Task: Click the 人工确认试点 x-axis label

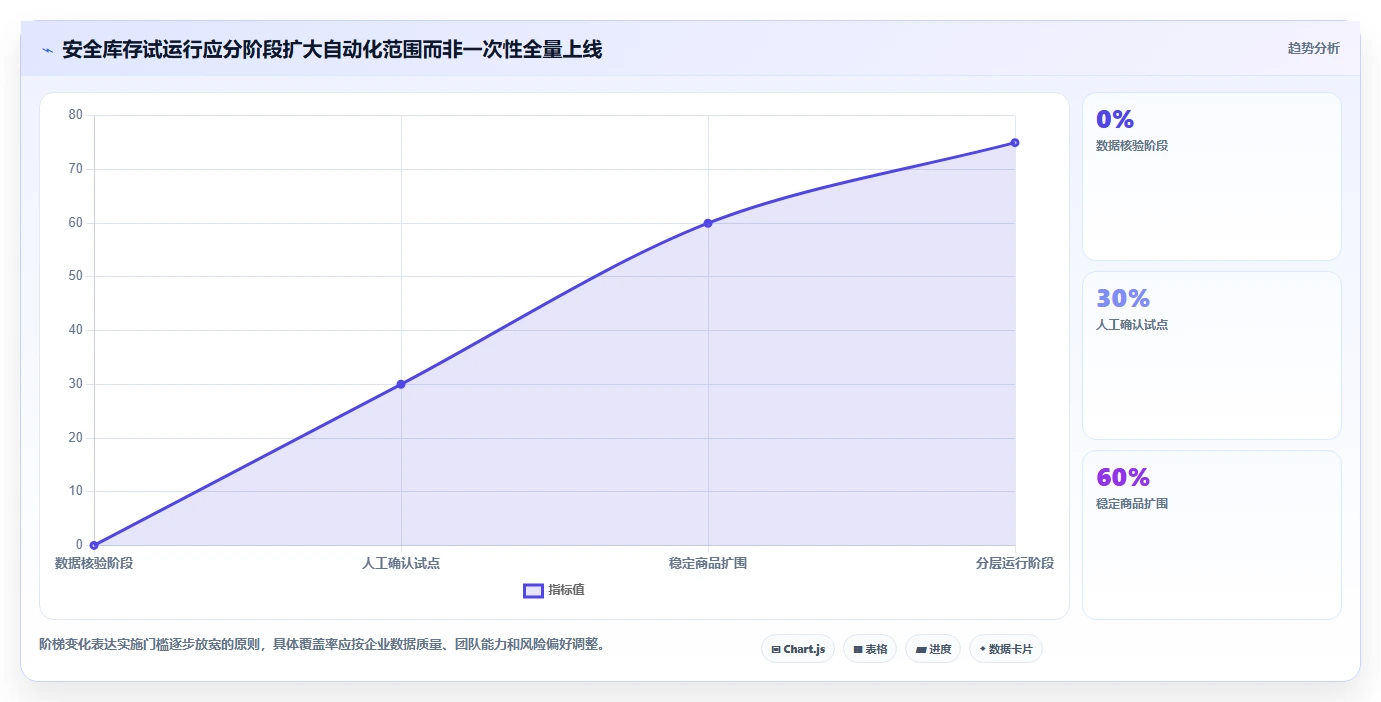Action: point(401,563)
